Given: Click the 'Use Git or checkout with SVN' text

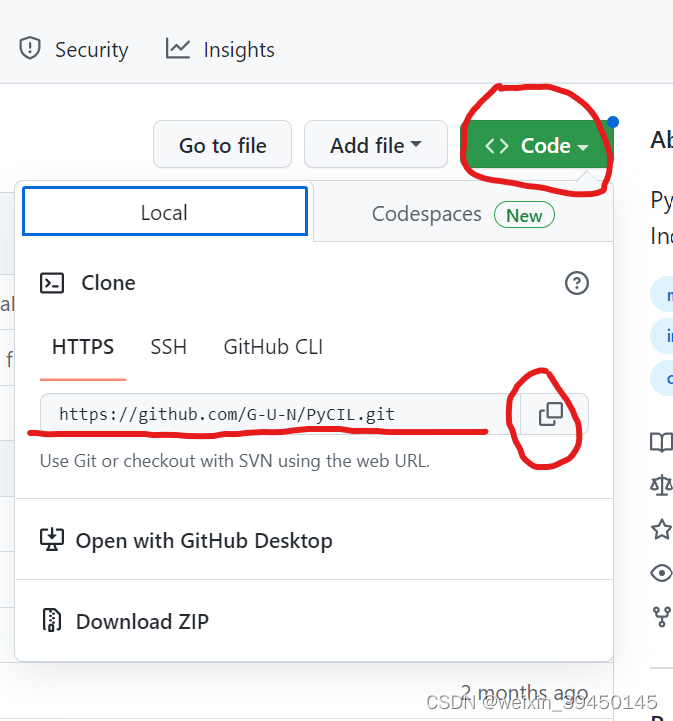Looking at the screenshot, I should pos(235,461).
